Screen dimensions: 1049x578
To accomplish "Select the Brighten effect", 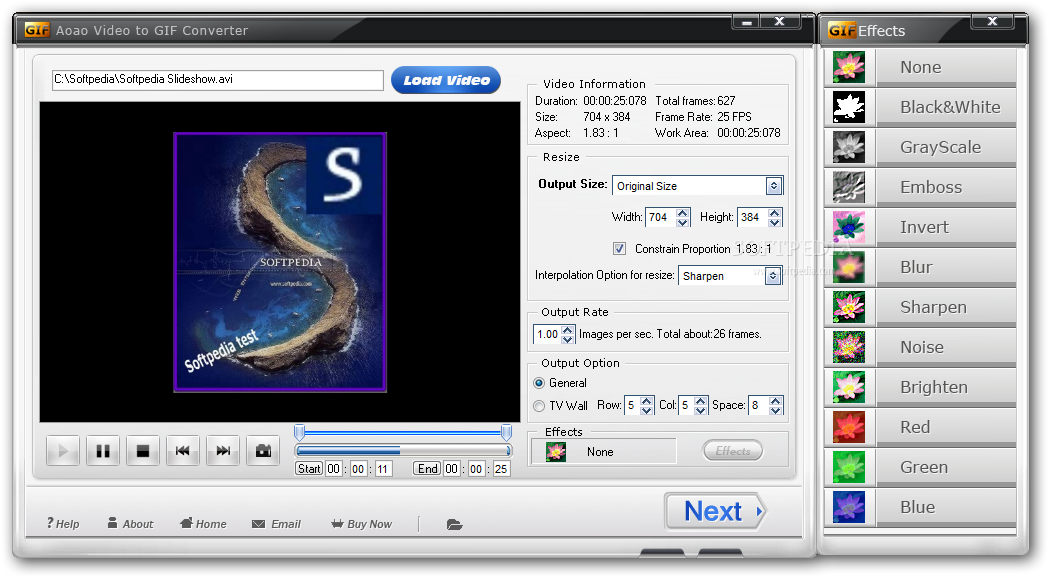I will (946, 387).
